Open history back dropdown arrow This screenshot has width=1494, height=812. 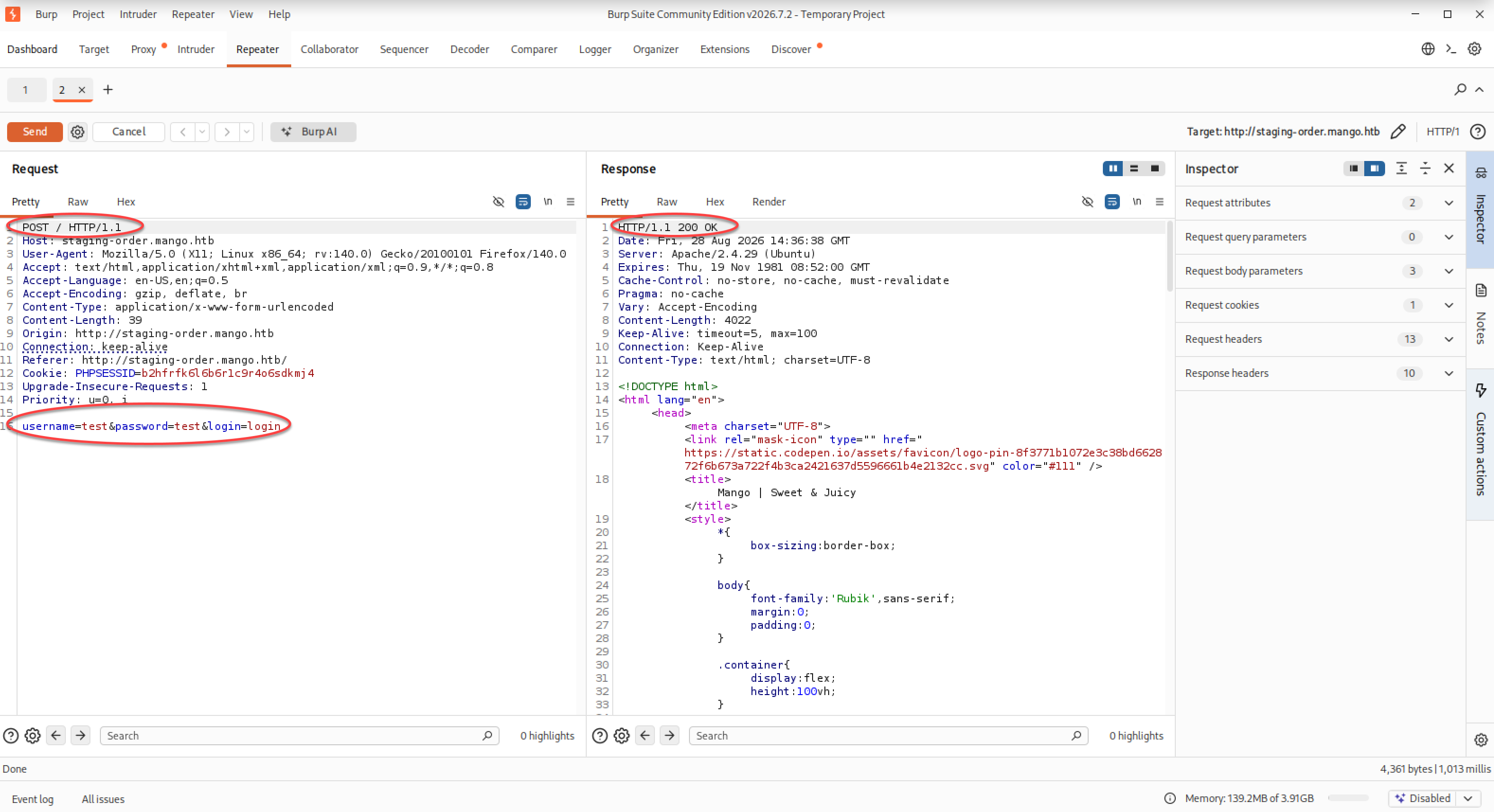pos(202,132)
